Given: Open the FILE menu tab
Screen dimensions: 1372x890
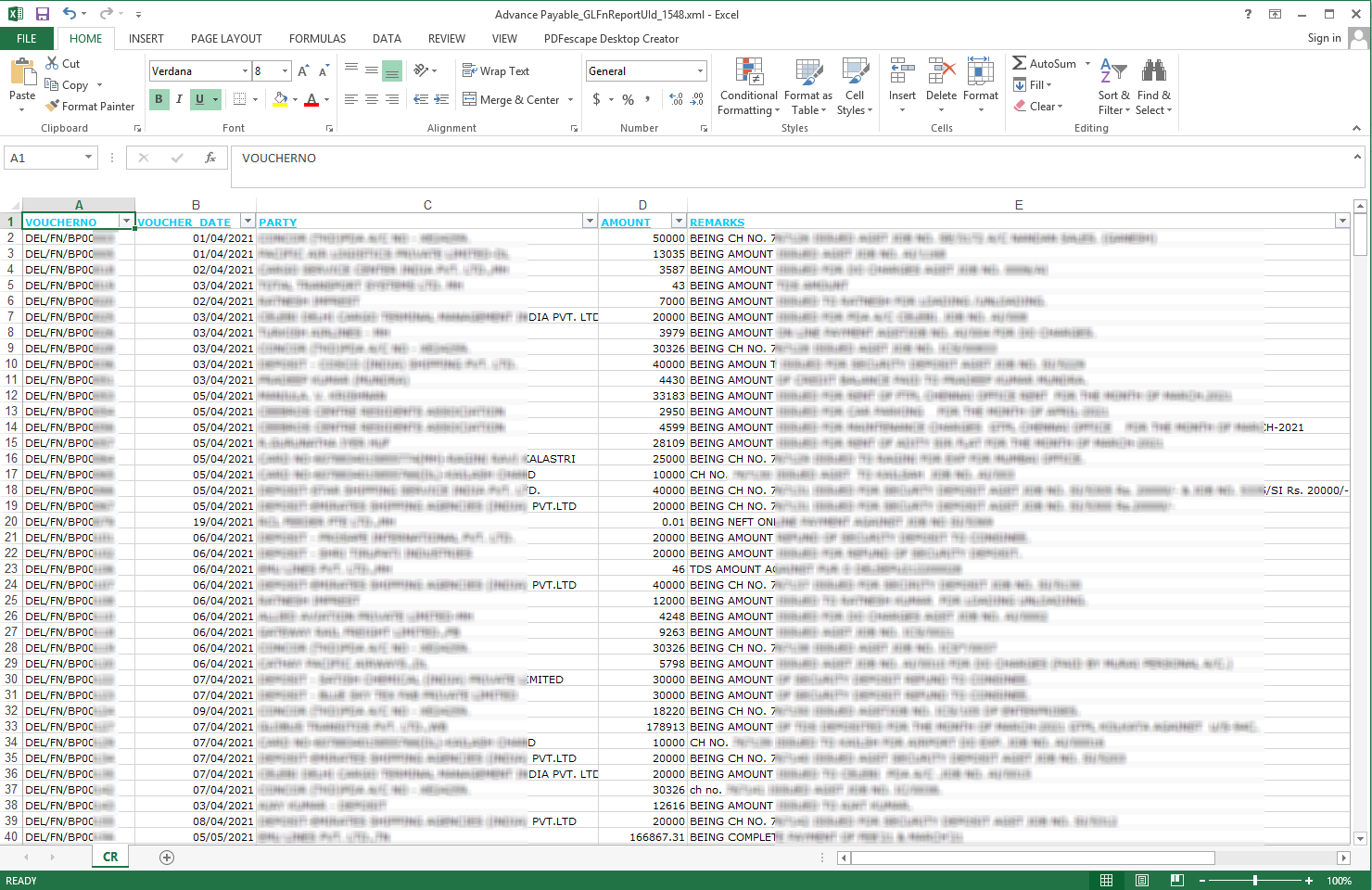Looking at the screenshot, I should point(27,39).
